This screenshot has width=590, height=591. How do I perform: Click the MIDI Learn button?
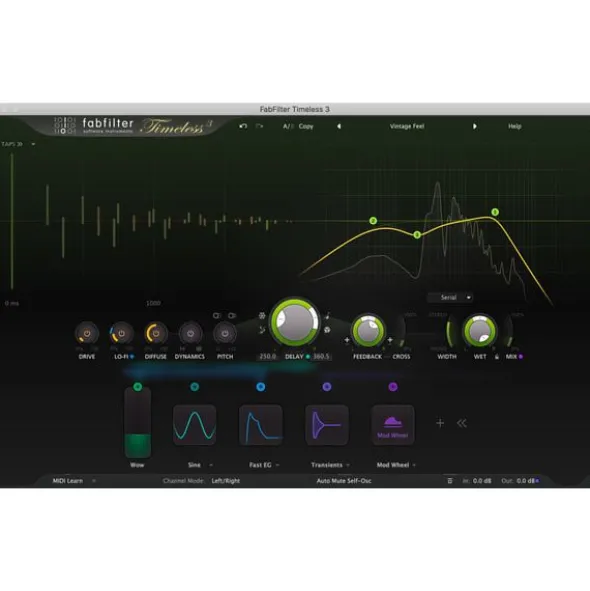coord(67,481)
